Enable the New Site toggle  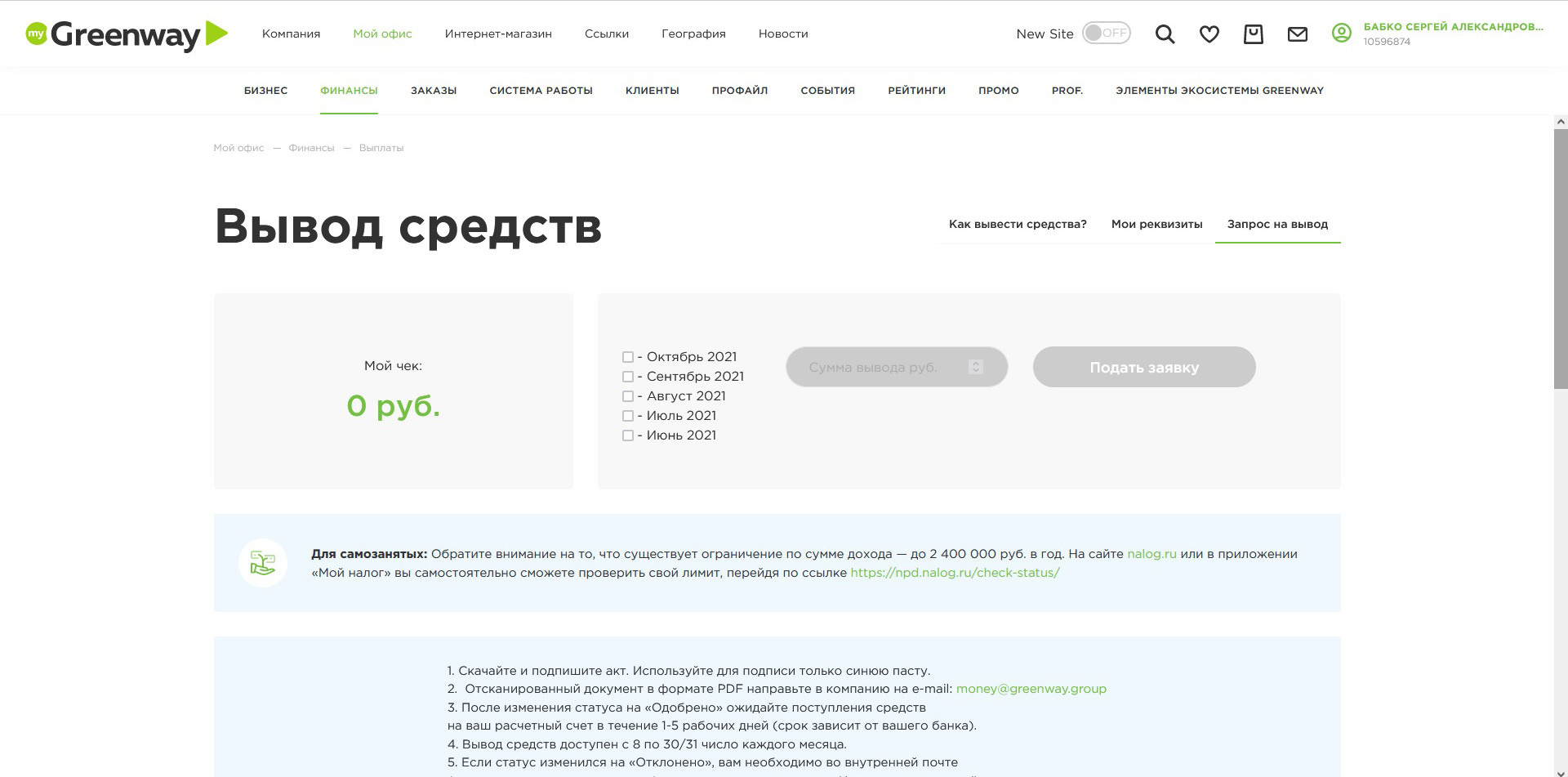pyautogui.click(x=1107, y=33)
